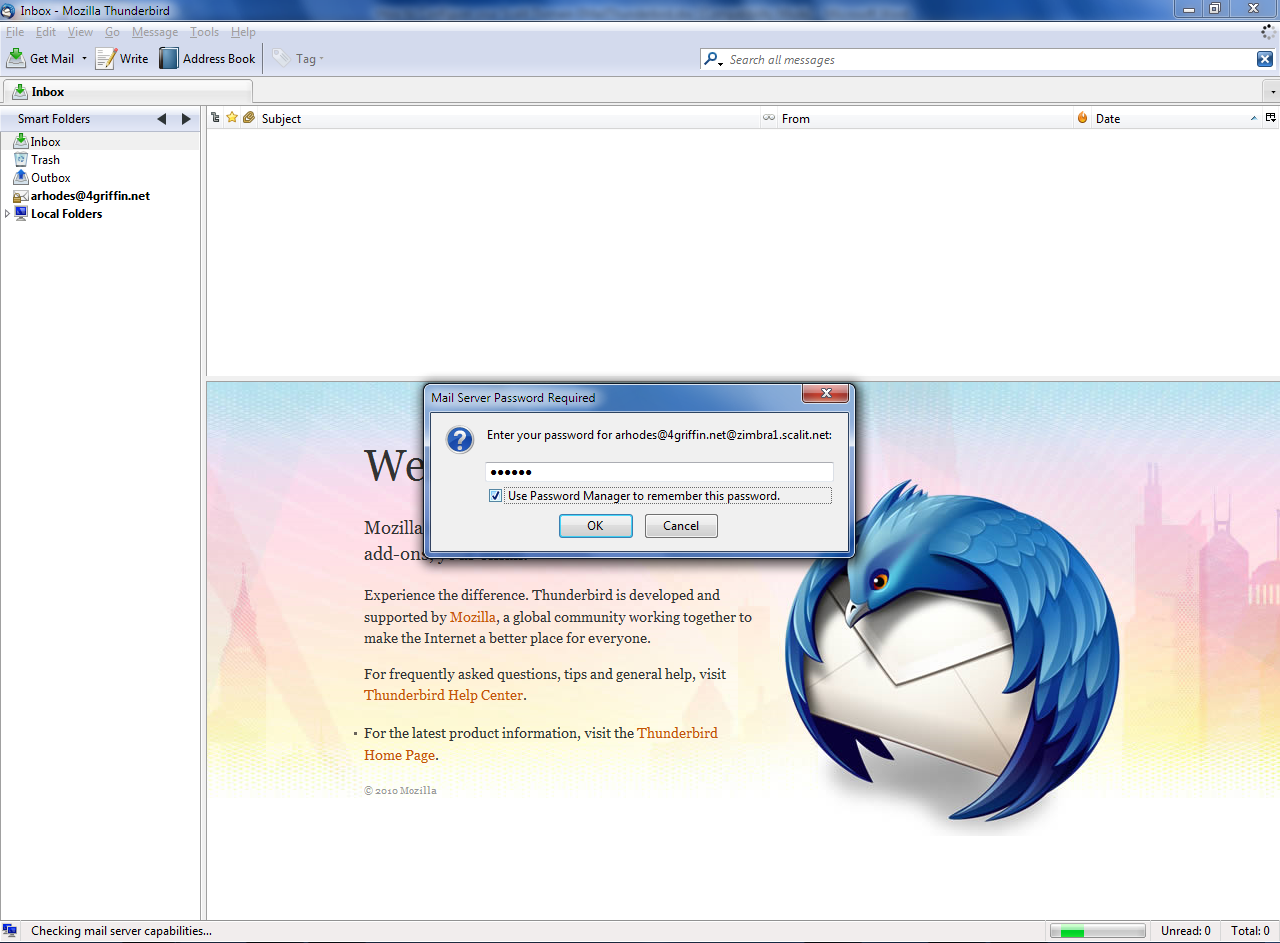The image size is (1280, 943).
Task: Open the Message menu
Action: 155,32
